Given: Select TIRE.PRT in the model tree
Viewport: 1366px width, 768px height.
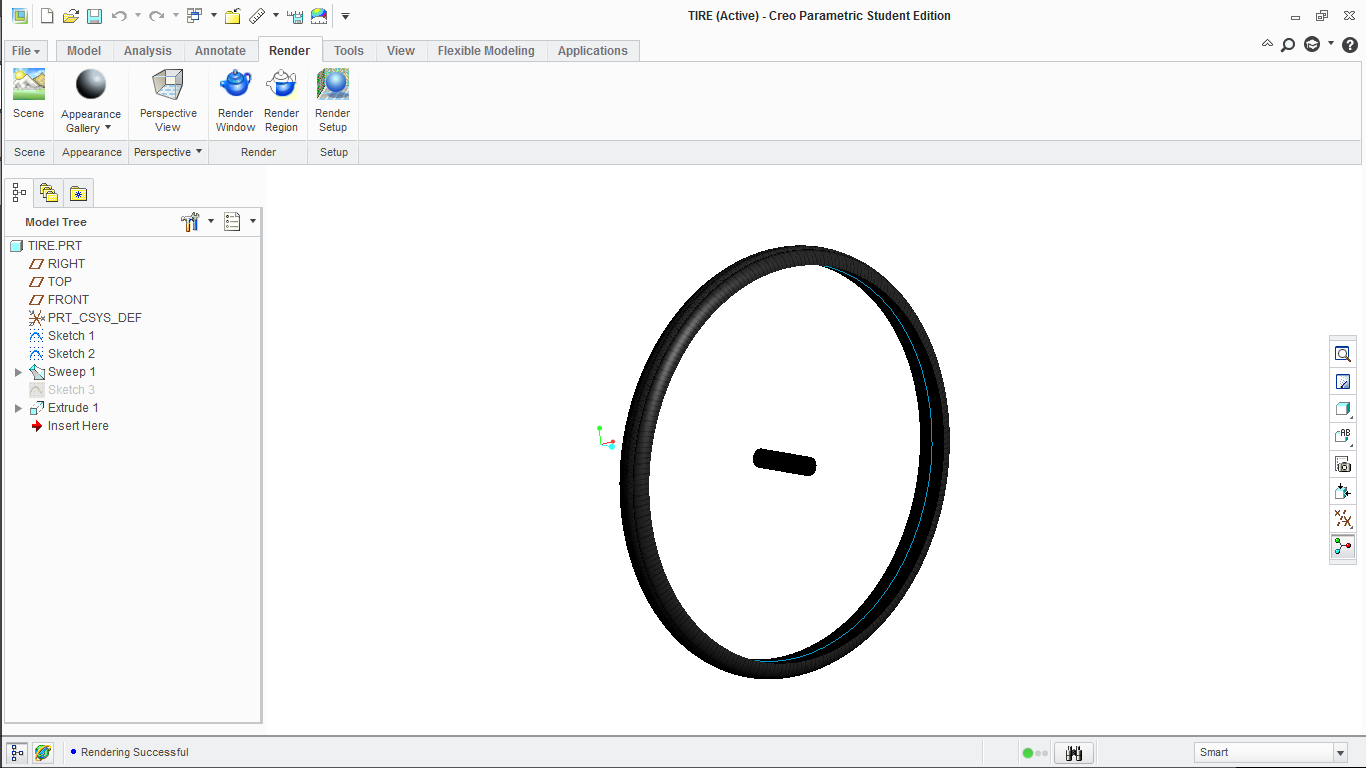Looking at the screenshot, I should [x=46, y=246].
